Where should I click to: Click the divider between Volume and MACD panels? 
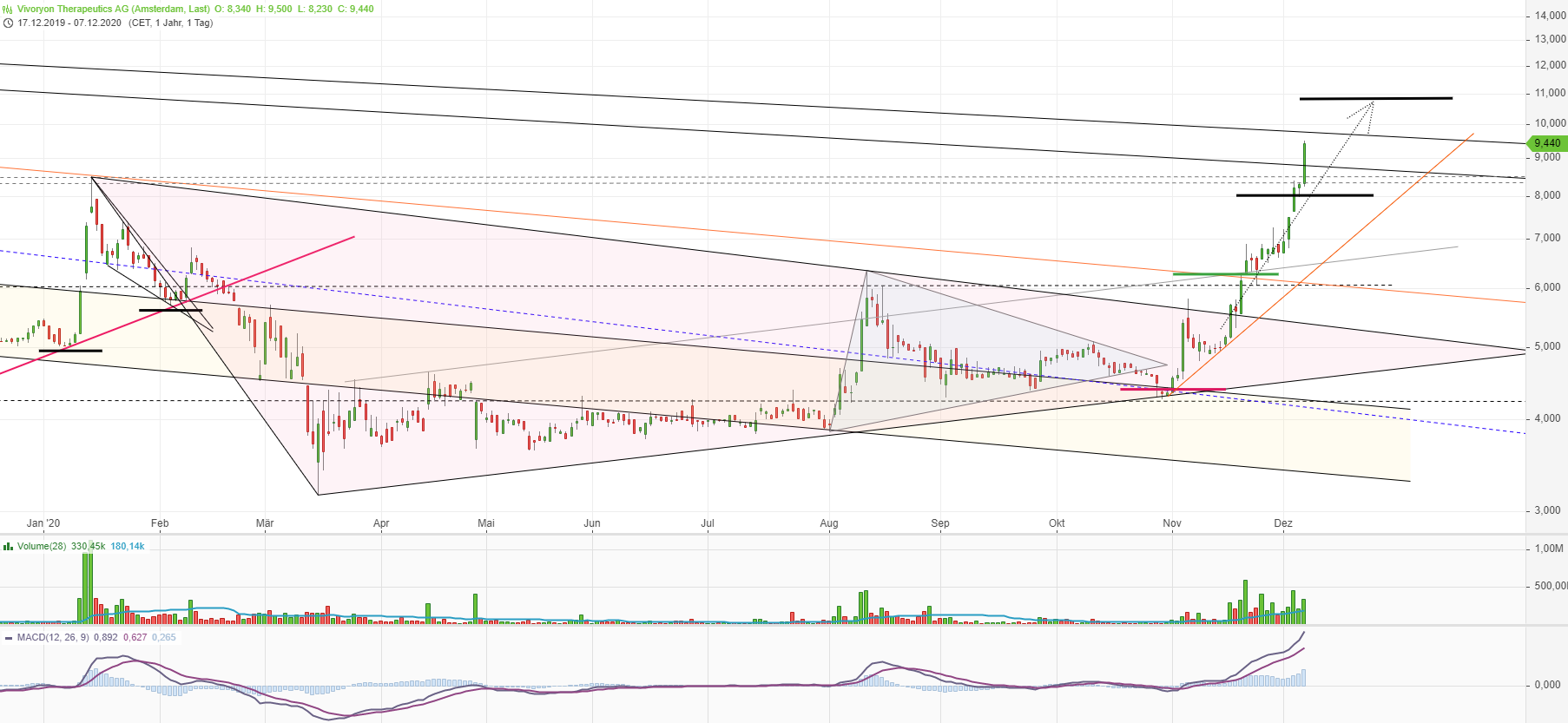[x=781, y=626]
